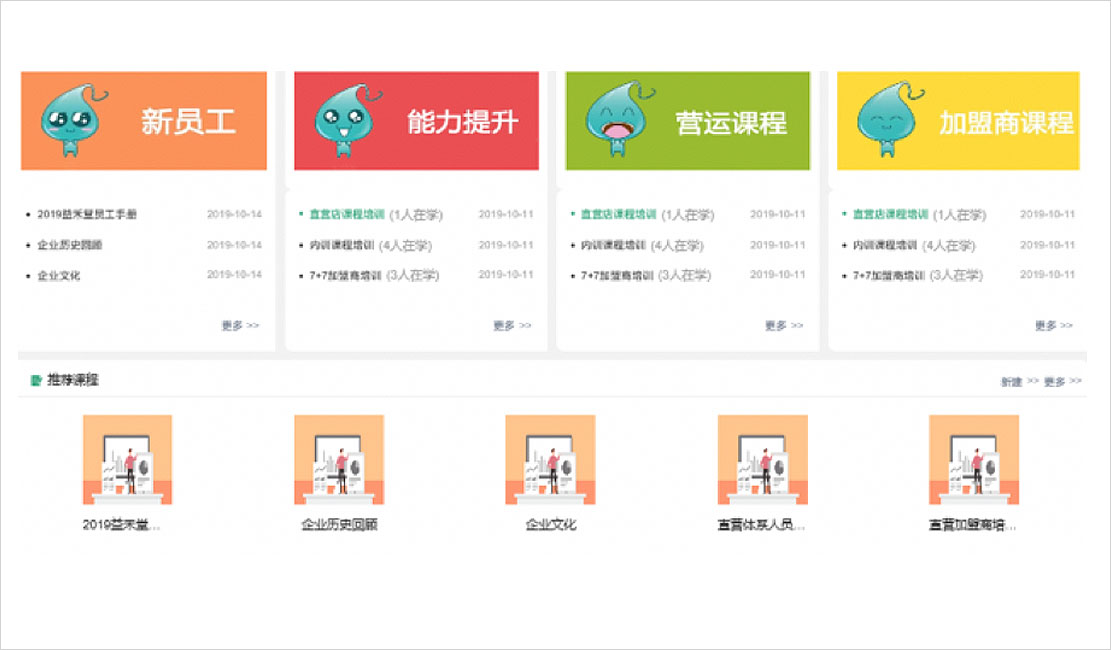Expand 更多 in the 能力提升 card
The height and width of the screenshot is (650, 1111).
(x=512, y=325)
